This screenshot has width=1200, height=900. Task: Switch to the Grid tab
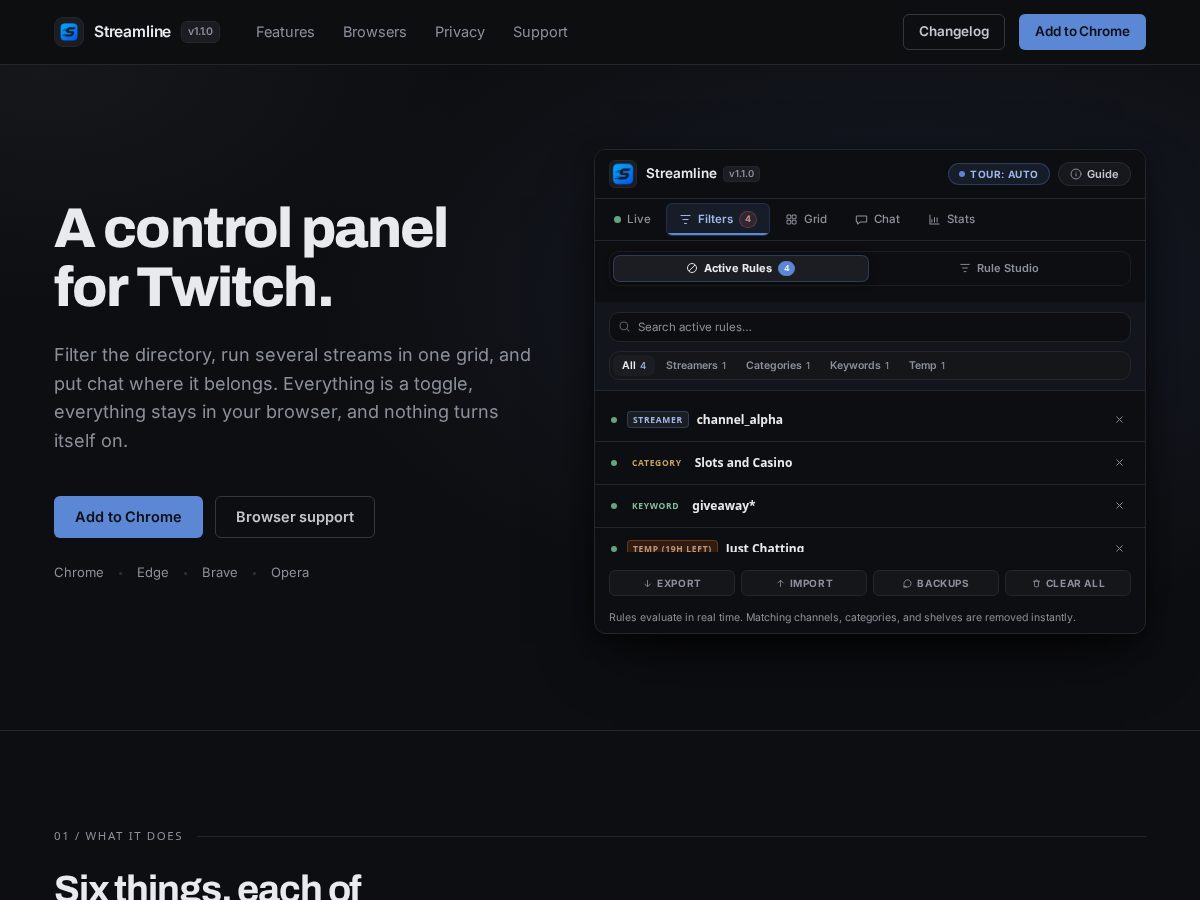(806, 219)
